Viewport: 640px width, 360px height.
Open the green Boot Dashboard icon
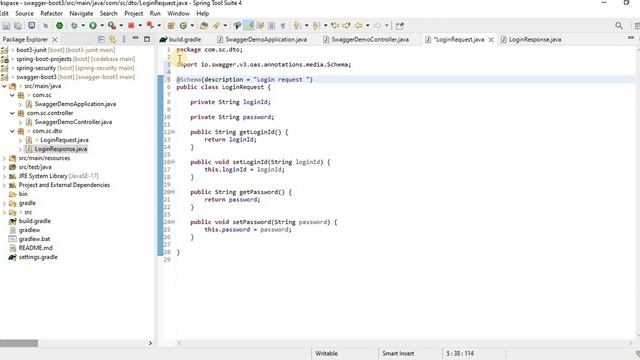coord(60,26)
